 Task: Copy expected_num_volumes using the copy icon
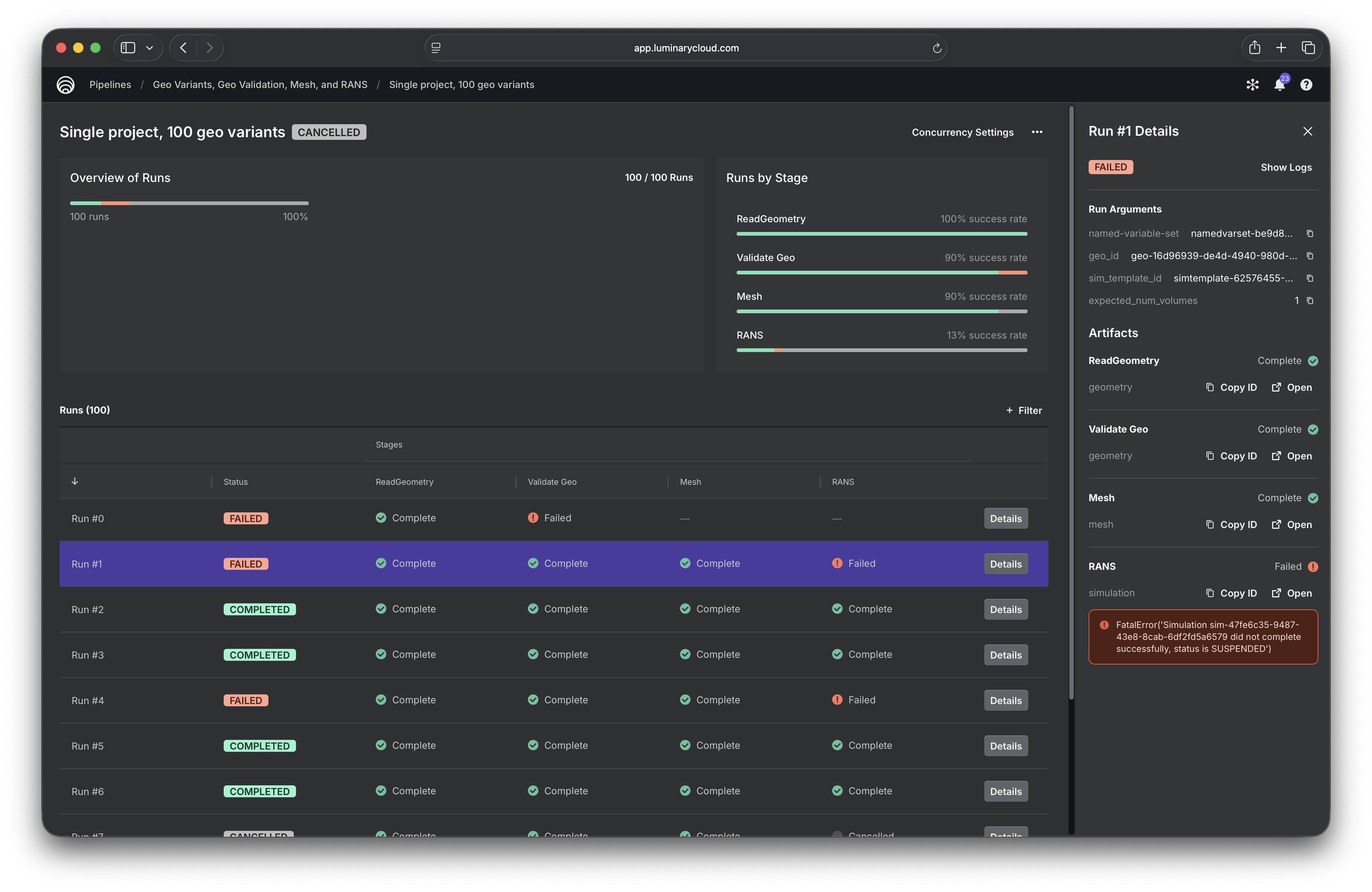(x=1310, y=301)
